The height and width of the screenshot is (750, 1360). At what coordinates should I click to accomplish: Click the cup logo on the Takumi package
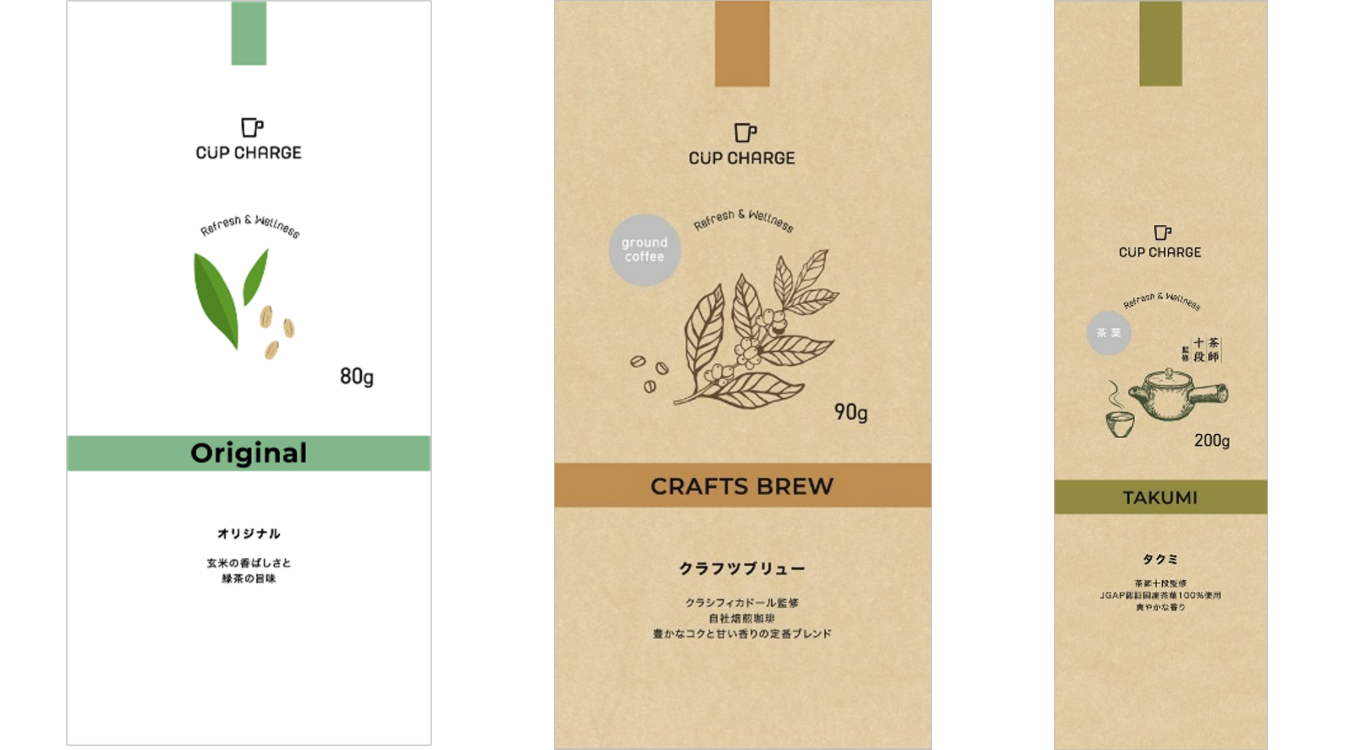(x=1162, y=232)
